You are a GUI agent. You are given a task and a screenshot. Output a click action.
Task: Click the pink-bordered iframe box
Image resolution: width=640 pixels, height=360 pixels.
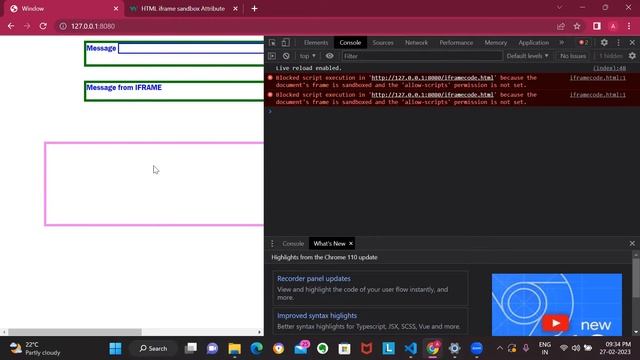click(x=154, y=184)
